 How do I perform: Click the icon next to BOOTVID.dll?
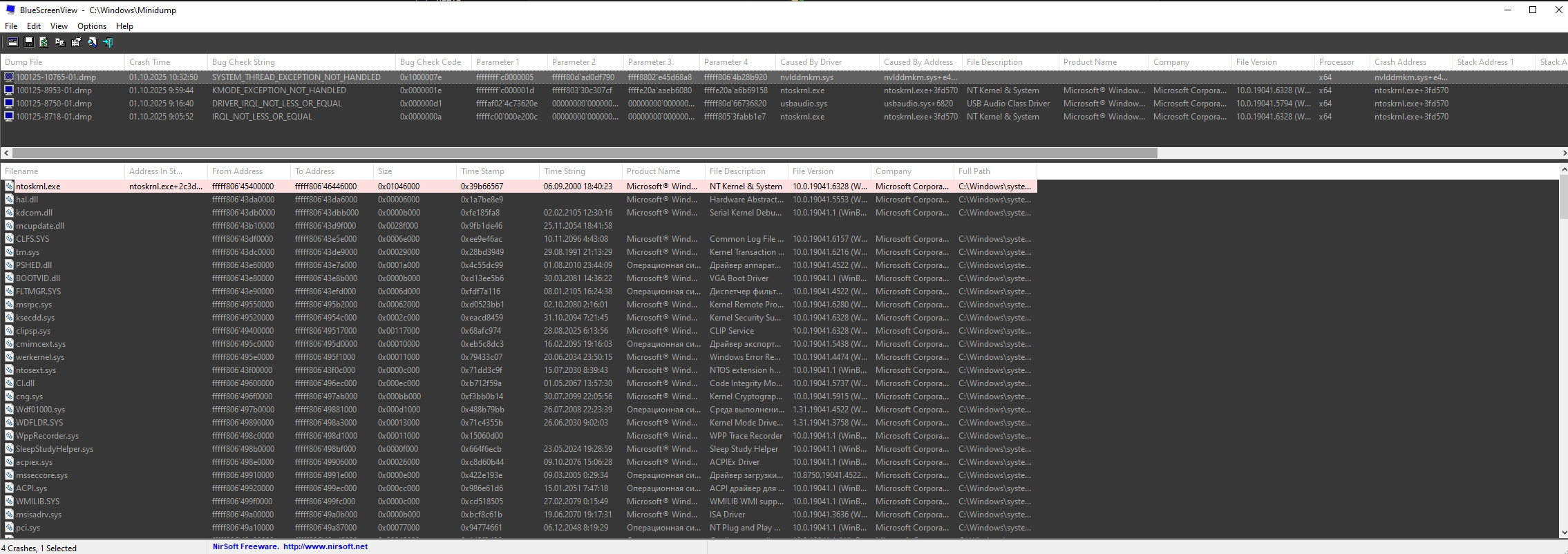point(9,278)
